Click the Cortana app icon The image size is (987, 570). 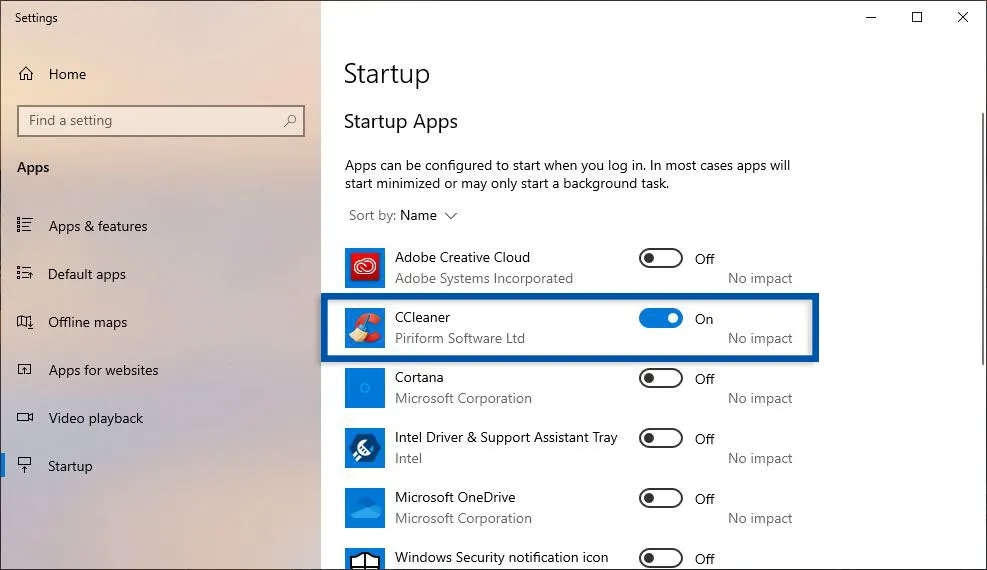[365, 388]
